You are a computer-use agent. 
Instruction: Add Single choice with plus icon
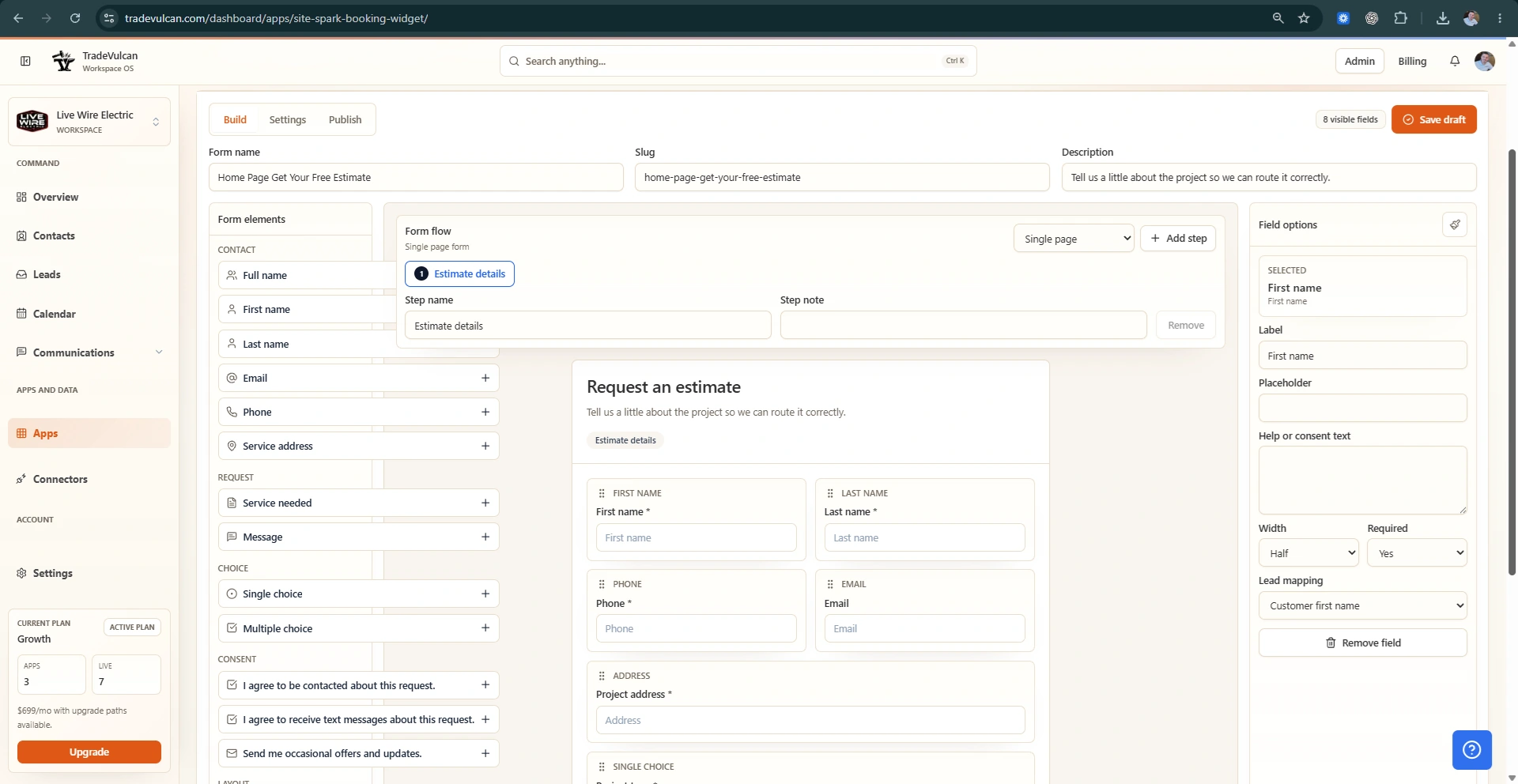pyautogui.click(x=485, y=594)
